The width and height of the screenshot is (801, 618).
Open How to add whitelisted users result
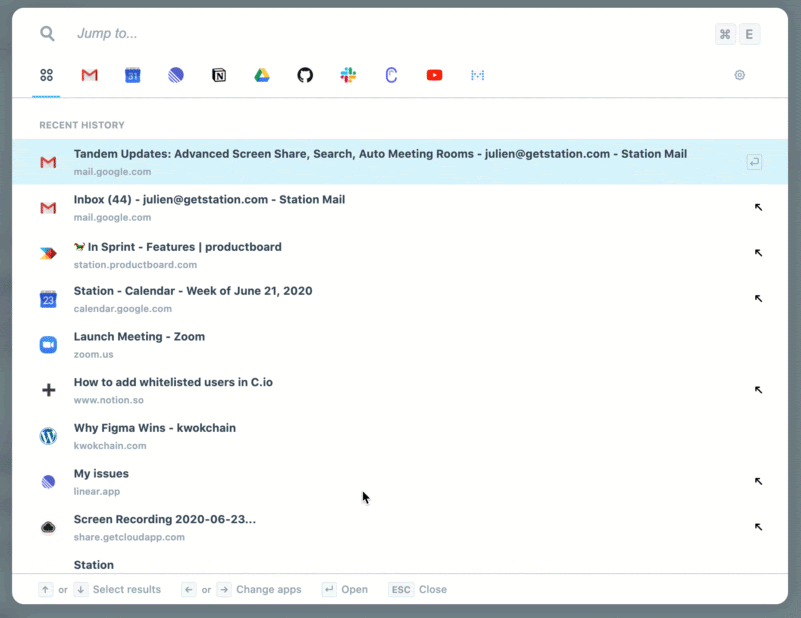point(400,390)
